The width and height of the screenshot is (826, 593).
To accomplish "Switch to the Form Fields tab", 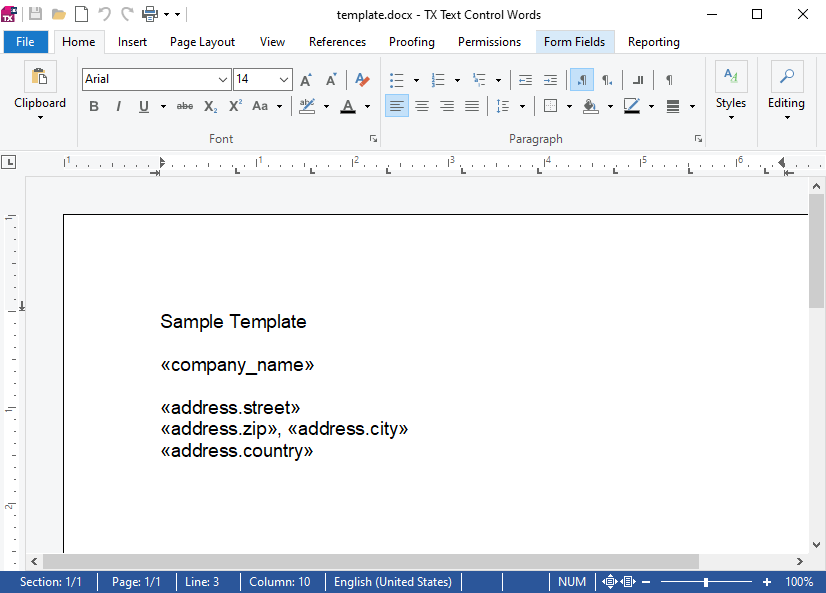I will (x=575, y=42).
